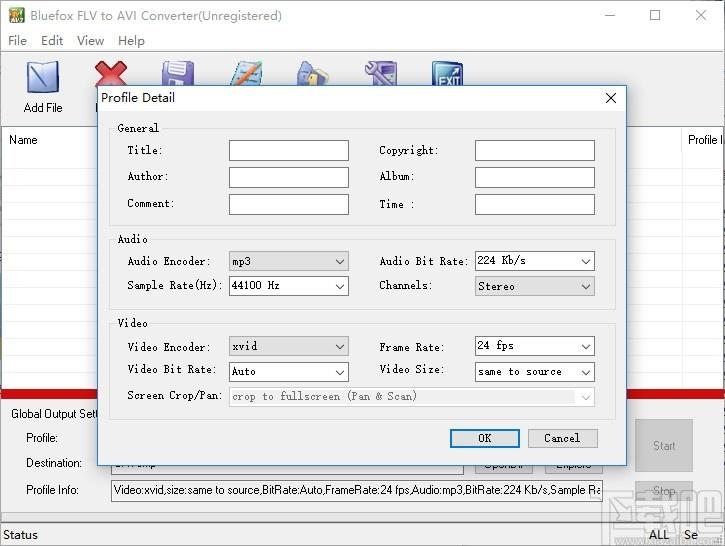Open the Audio Encoder dropdown
This screenshot has height=546, width=725.
289,261
